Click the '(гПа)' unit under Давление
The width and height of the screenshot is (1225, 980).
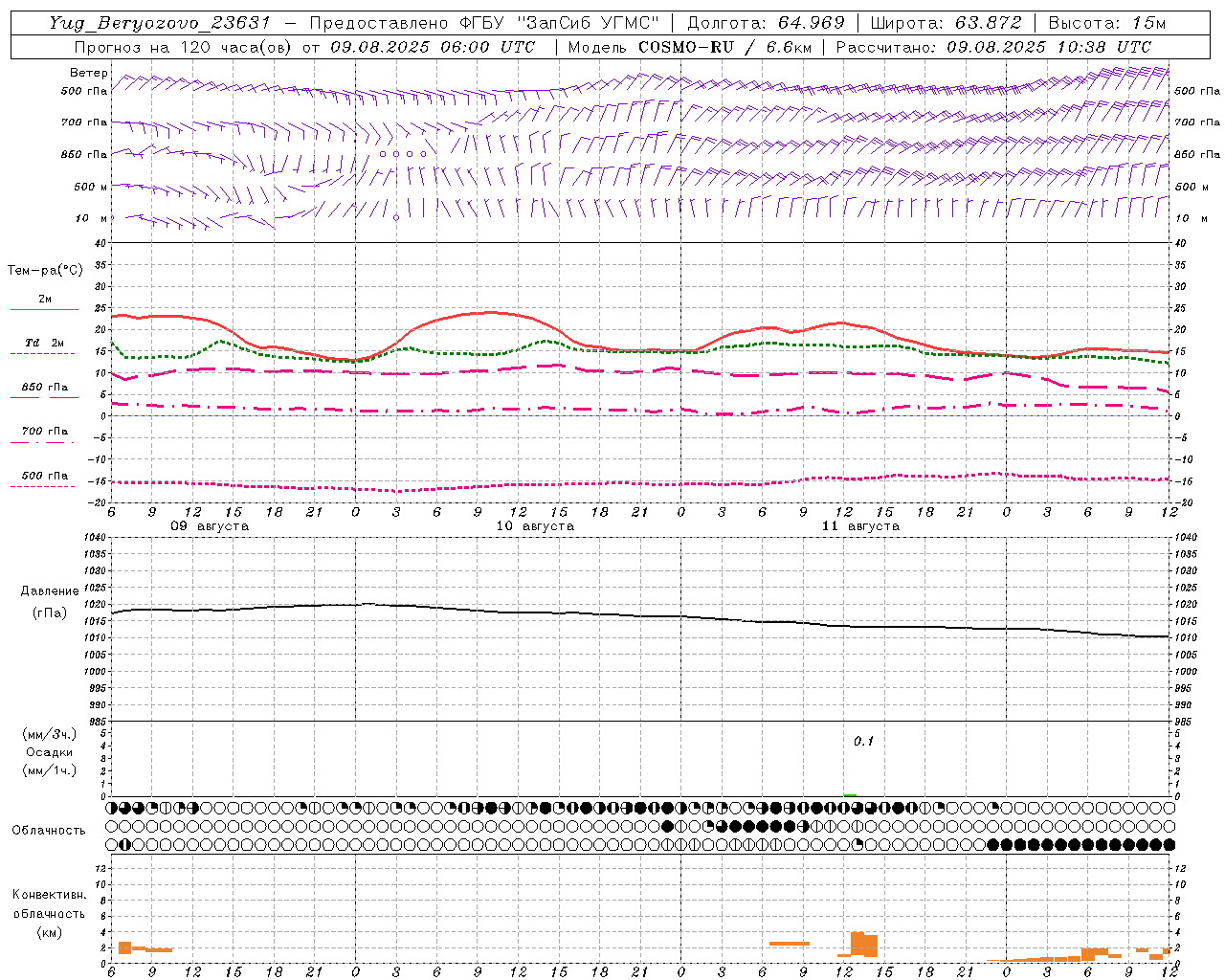49,613
